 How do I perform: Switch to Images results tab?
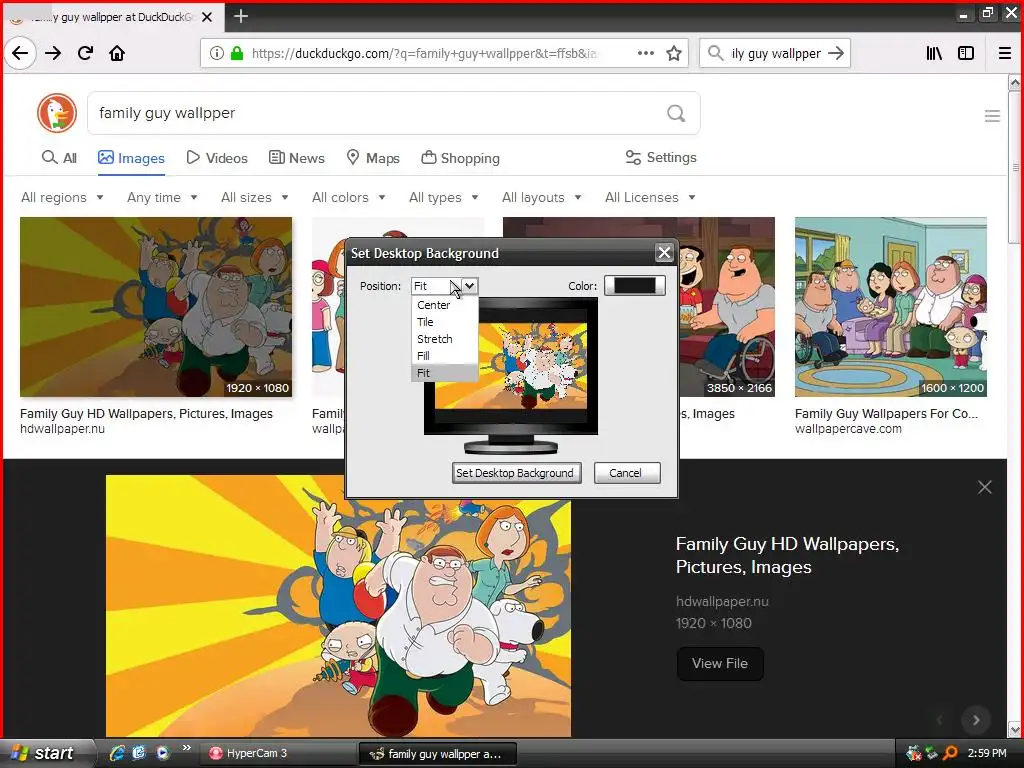click(131, 158)
